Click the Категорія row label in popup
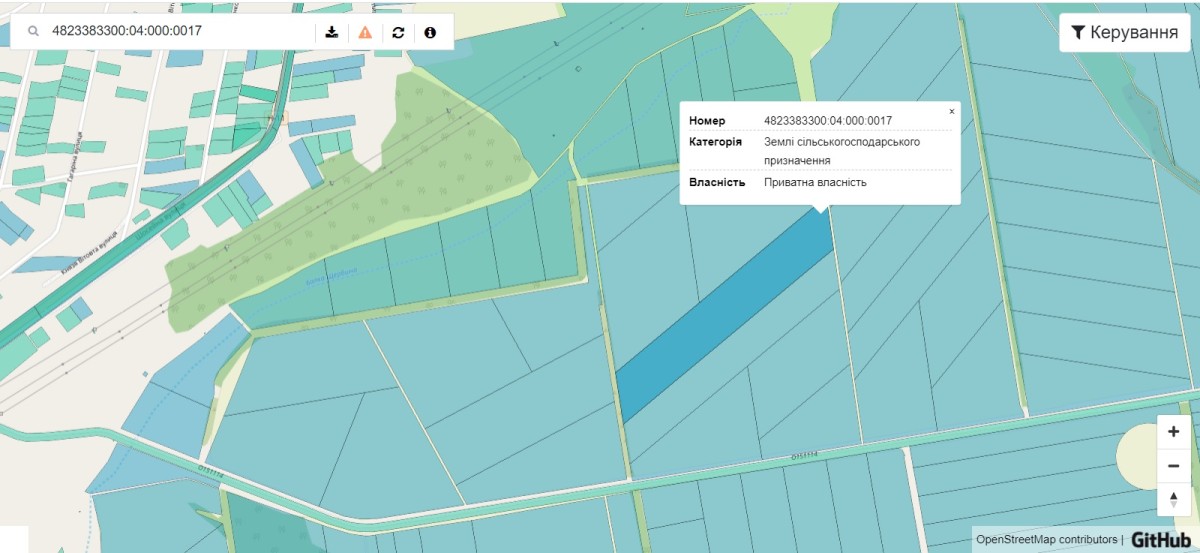Image resolution: width=1200 pixels, height=553 pixels. tap(715, 142)
